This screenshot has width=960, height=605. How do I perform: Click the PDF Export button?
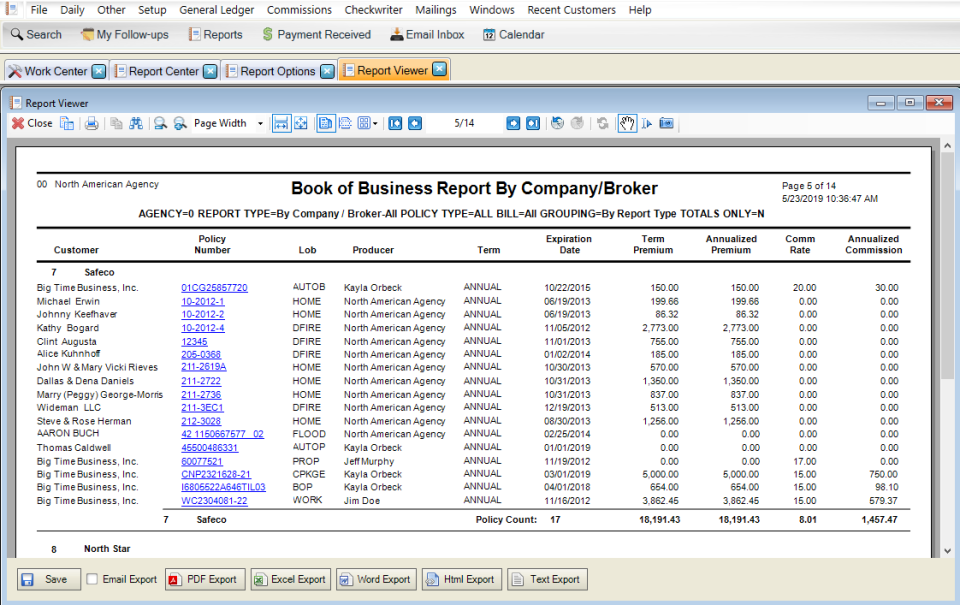click(x=204, y=578)
